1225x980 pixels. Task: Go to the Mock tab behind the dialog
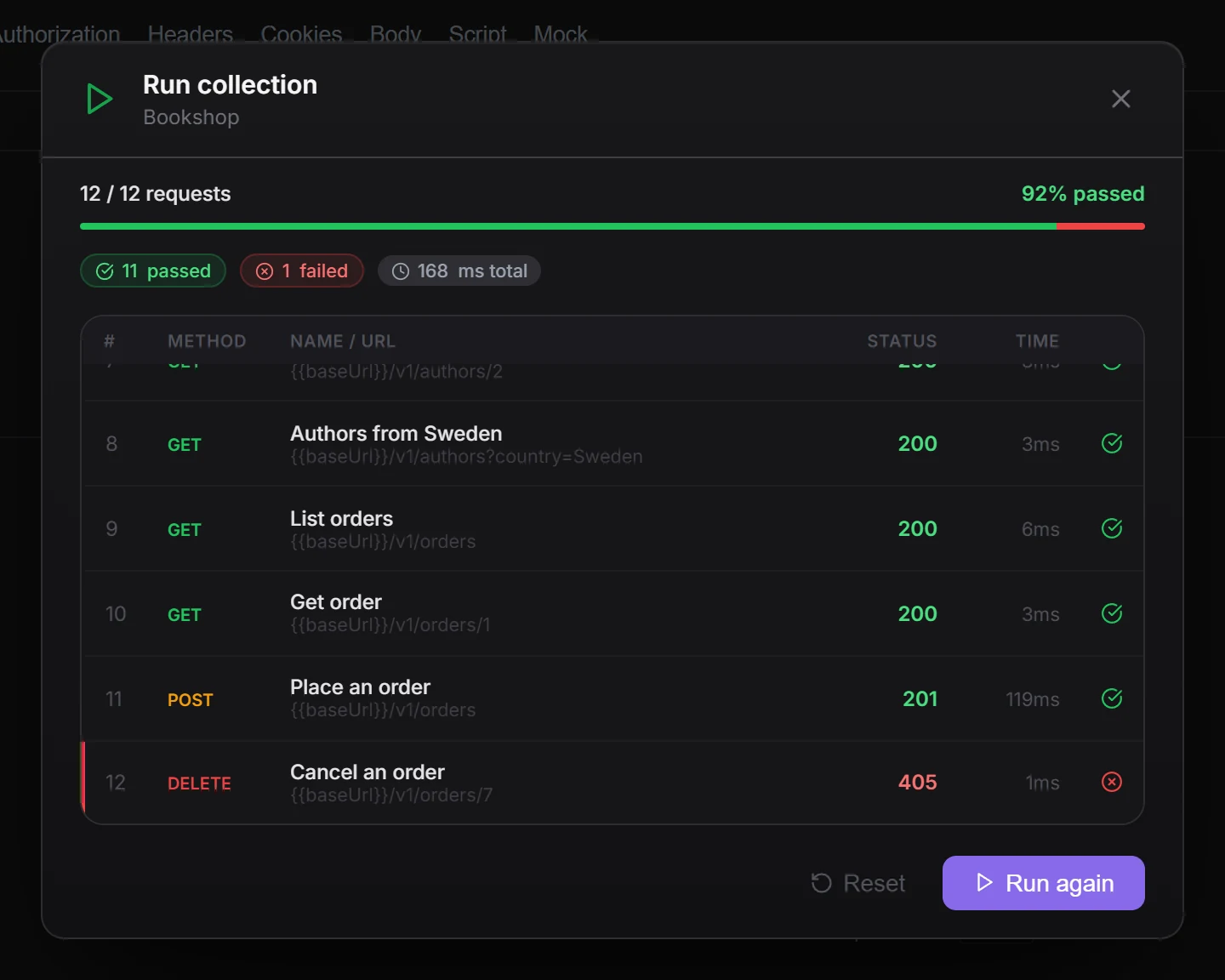[561, 34]
